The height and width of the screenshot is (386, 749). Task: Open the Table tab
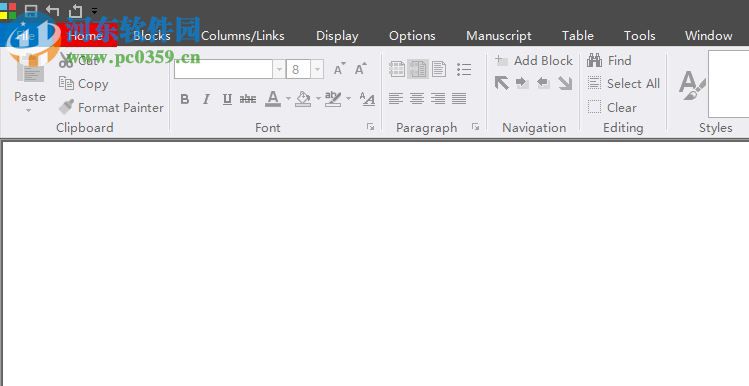click(578, 35)
